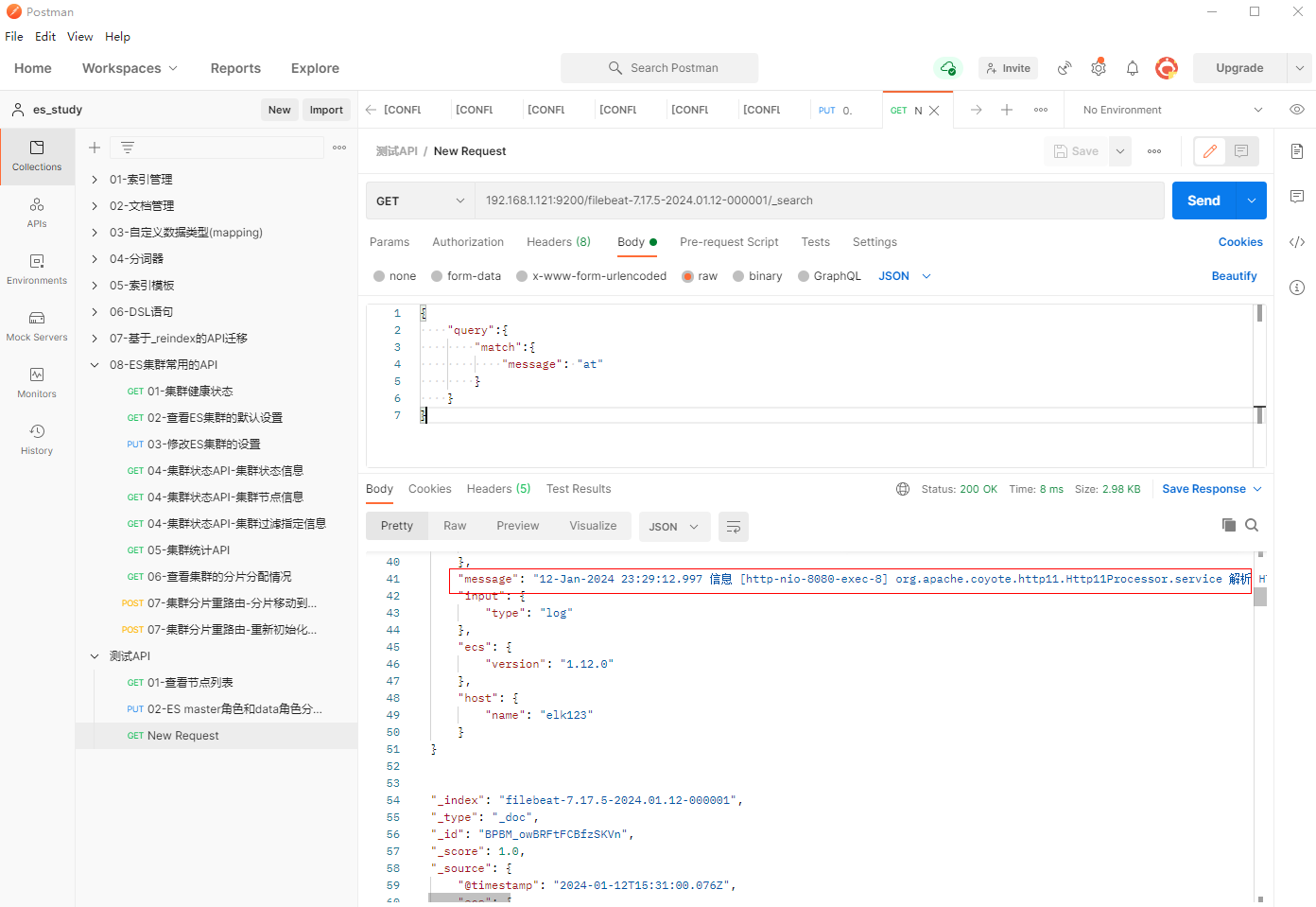1316x907 pixels.
Task: Open the No Environment dropdown
Action: (x=1171, y=110)
